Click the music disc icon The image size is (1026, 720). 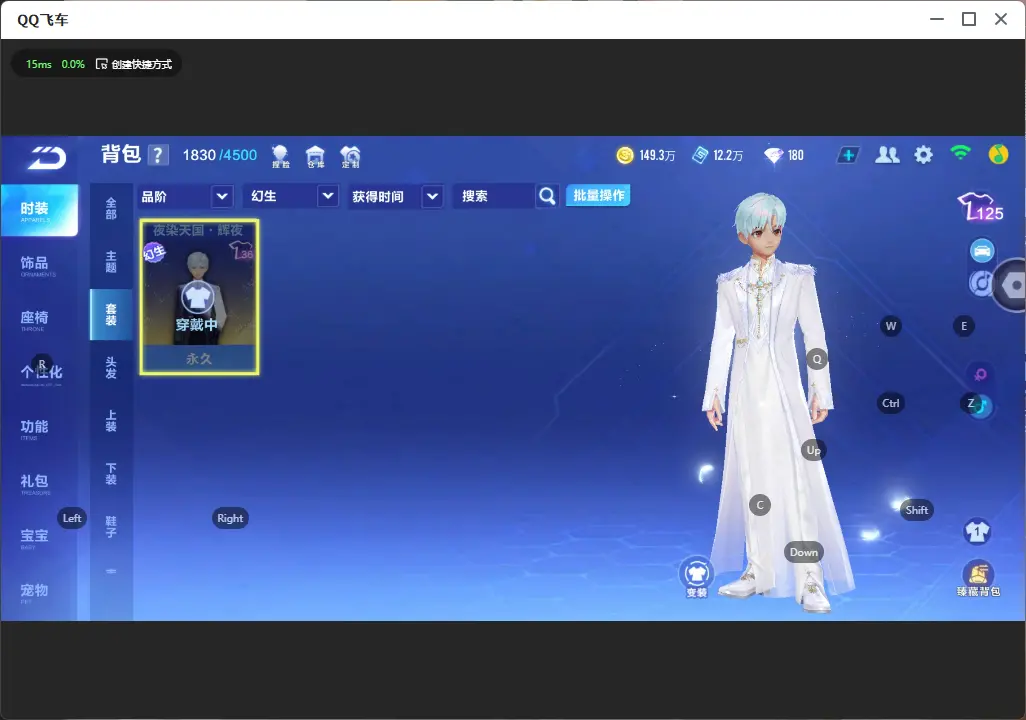[980, 283]
